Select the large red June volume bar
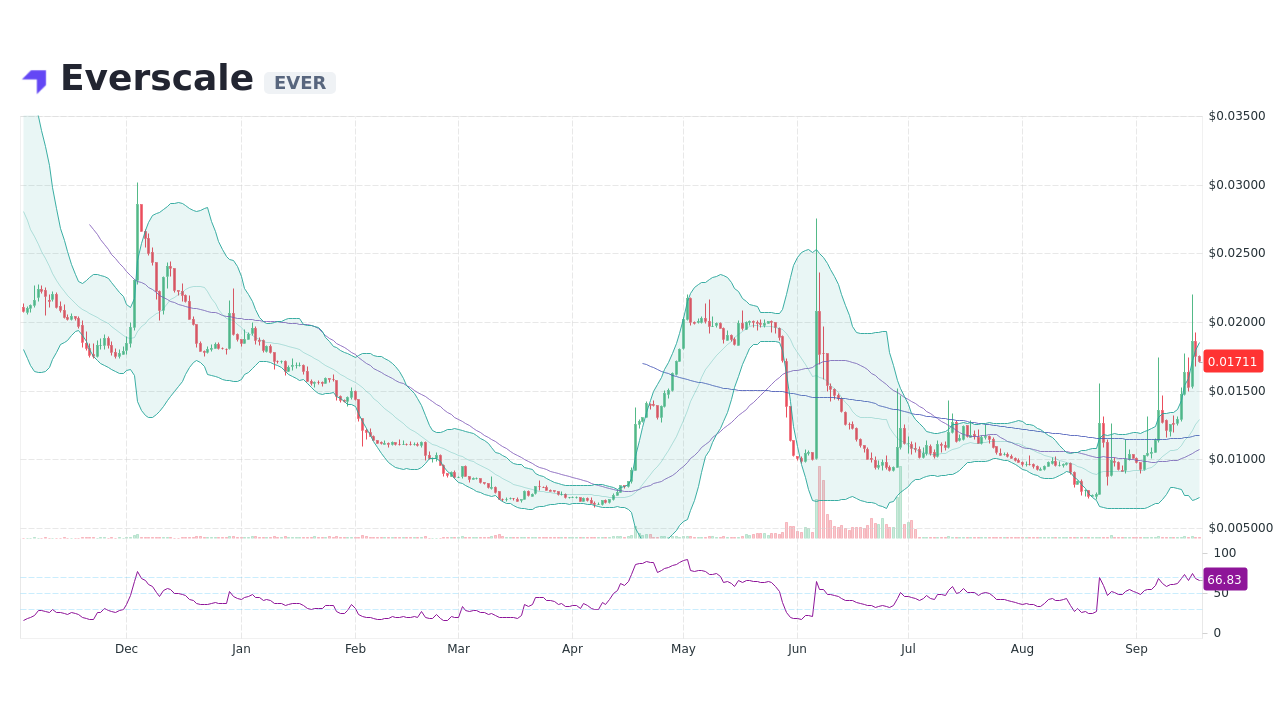Image resolution: width=1280 pixels, height=720 pixels. click(820, 520)
